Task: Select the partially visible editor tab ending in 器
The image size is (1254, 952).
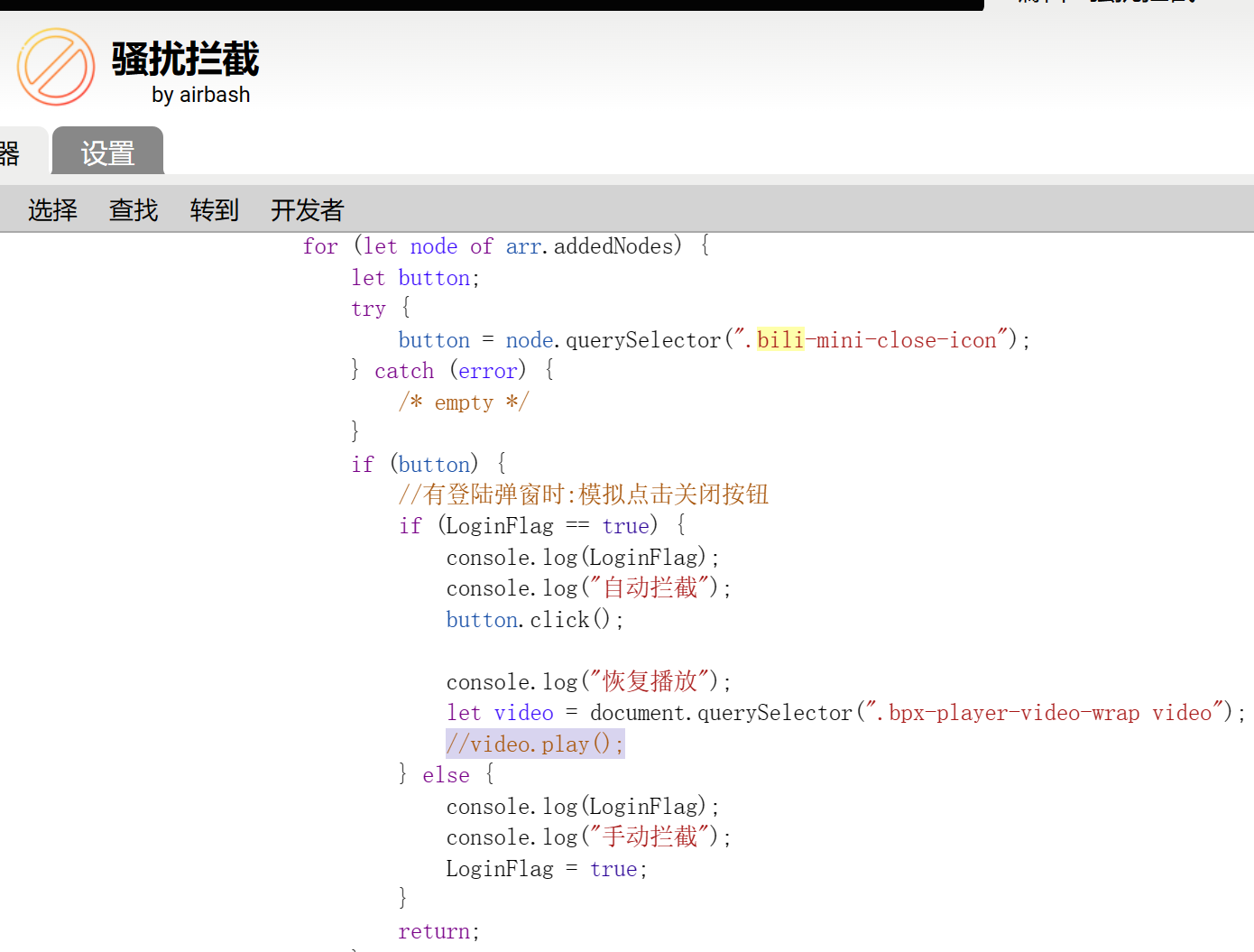Action: pyautogui.click(x=11, y=153)
